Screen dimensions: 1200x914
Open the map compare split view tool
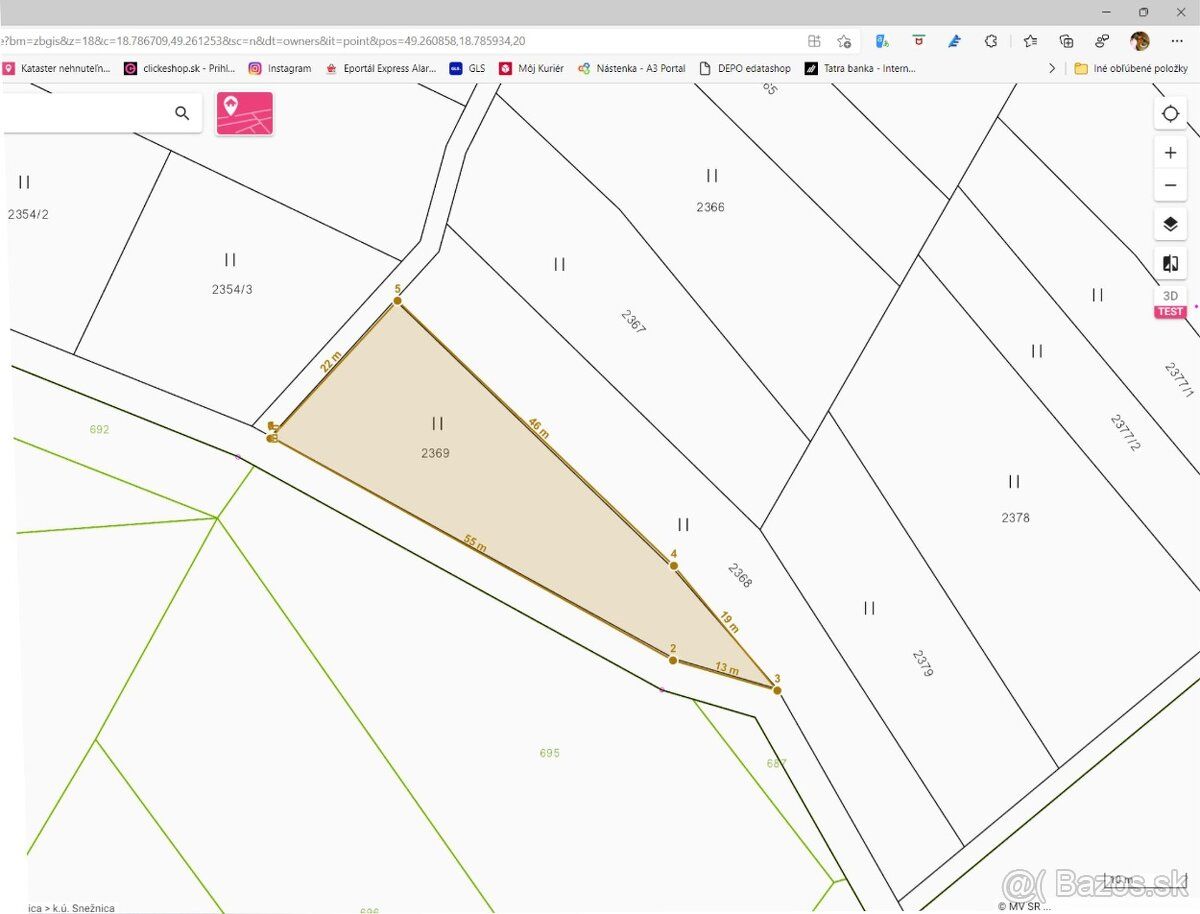coord(1170,264)
